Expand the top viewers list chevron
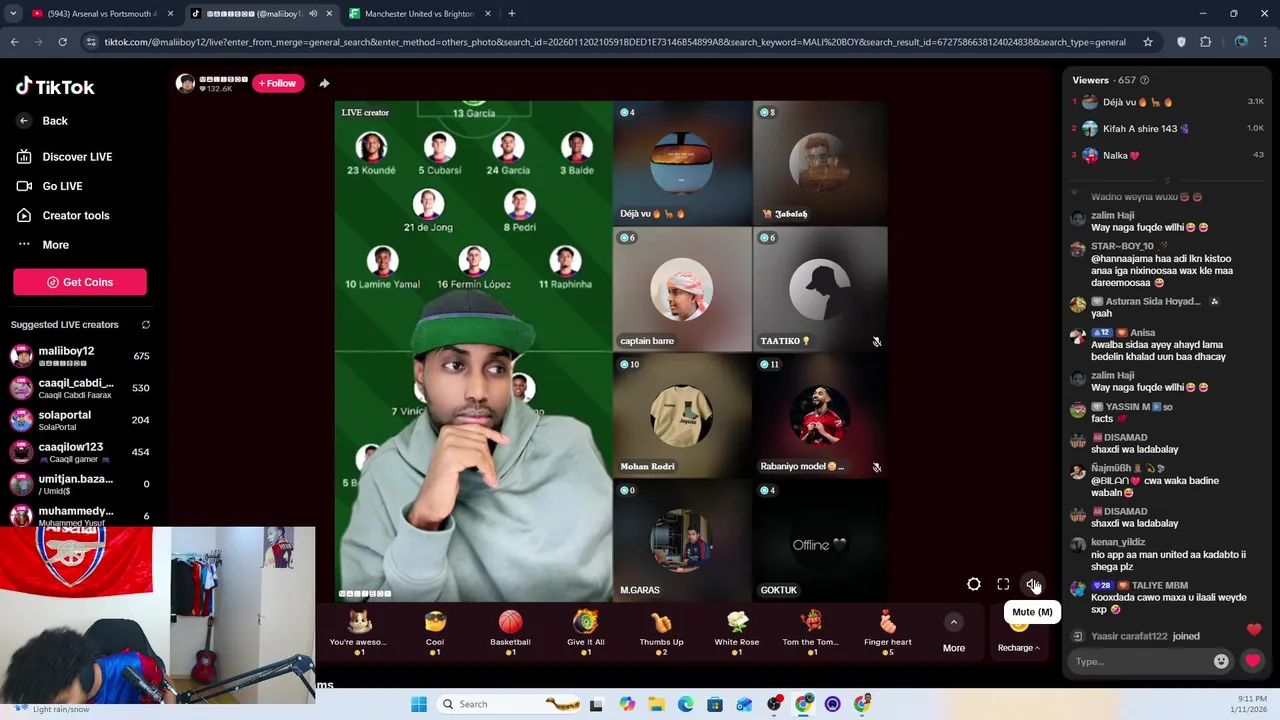 click(1167, 181)
